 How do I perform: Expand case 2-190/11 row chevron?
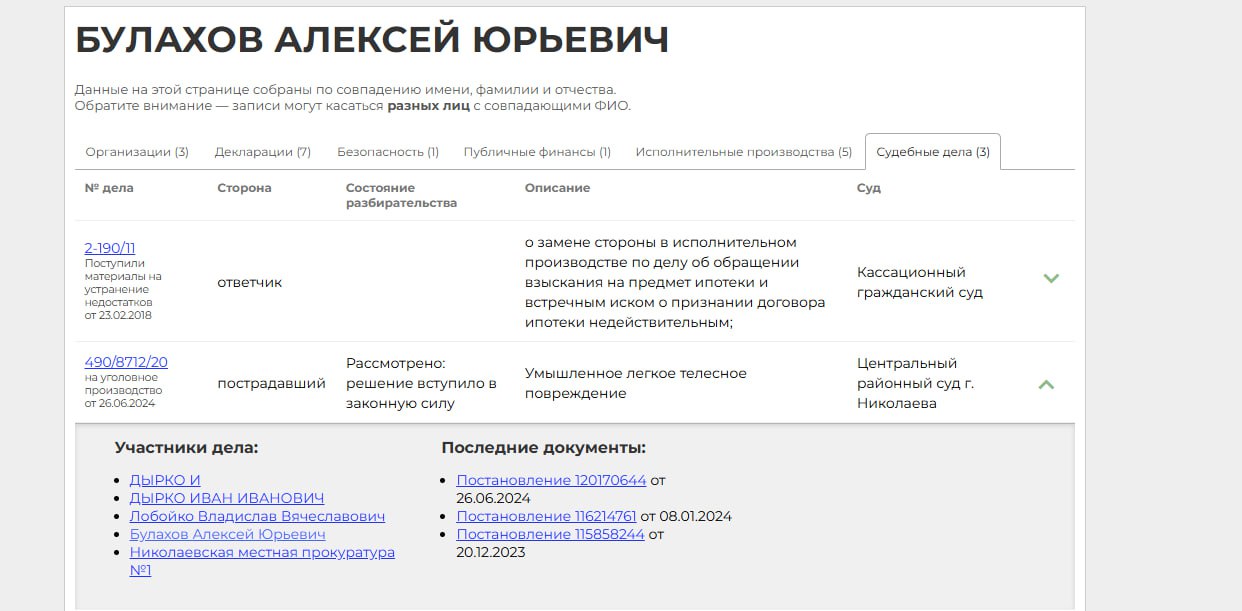point(1051,278)
